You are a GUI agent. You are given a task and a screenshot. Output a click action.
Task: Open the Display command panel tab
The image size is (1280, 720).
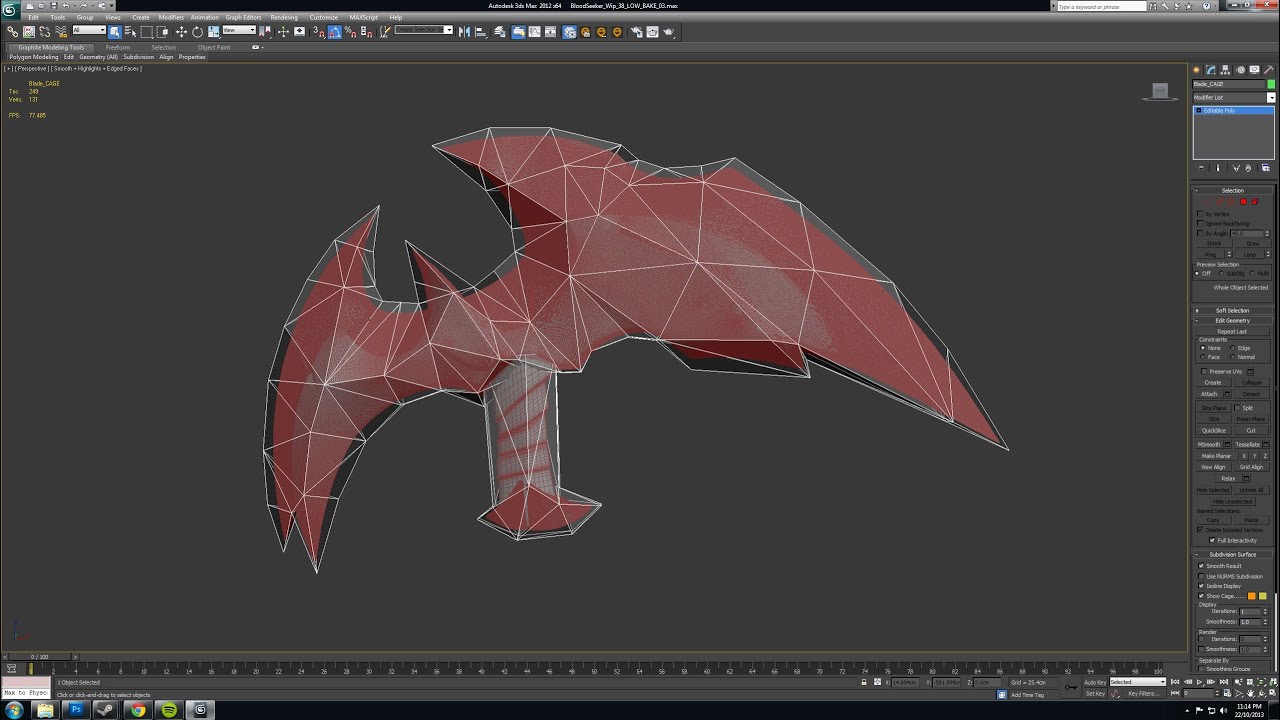pos(1253,70)
